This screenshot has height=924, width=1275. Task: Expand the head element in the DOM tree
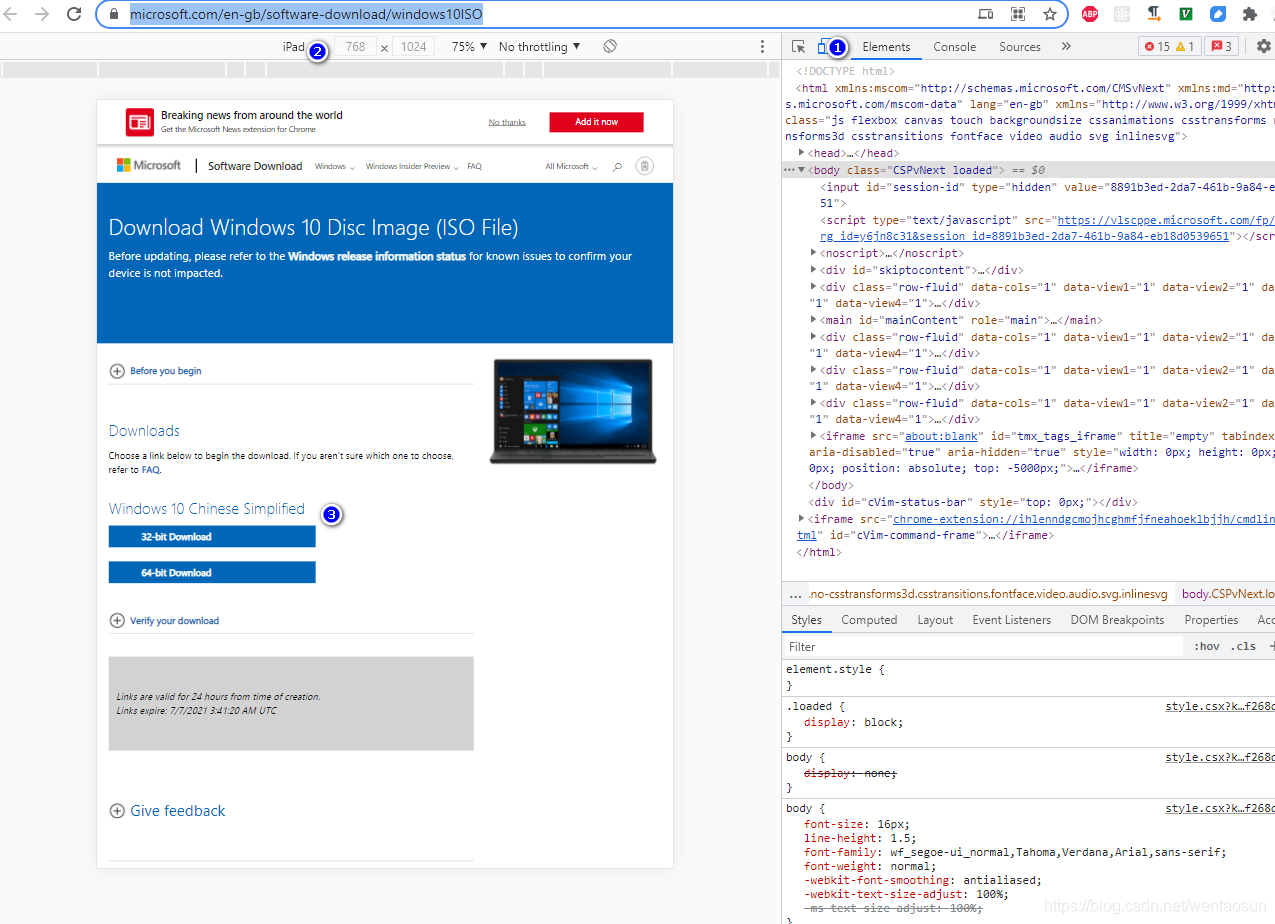(802, 153)
